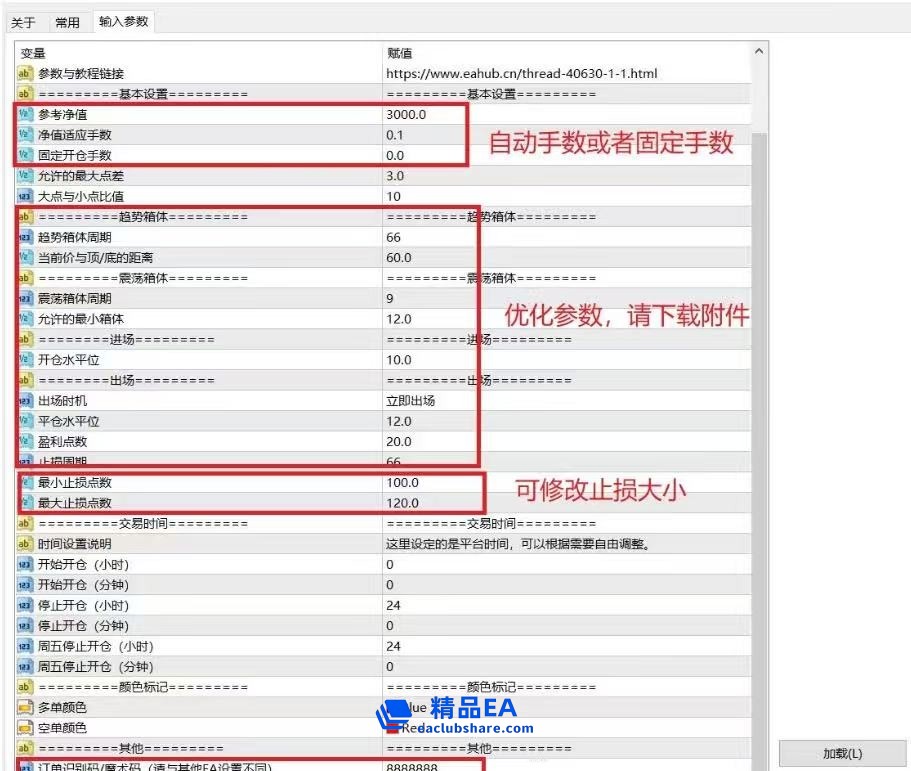Click the 变量 column header
Viewport: 911px width, 771px height.
(198, 52)
